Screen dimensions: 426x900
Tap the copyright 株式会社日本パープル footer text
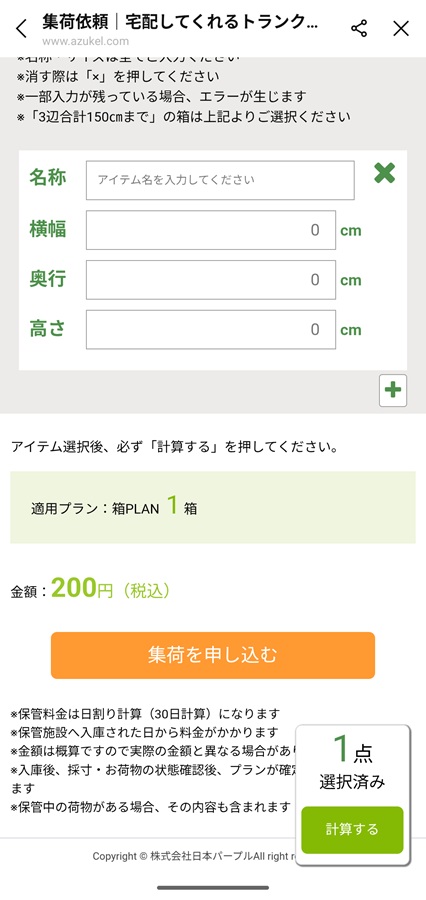194,856
